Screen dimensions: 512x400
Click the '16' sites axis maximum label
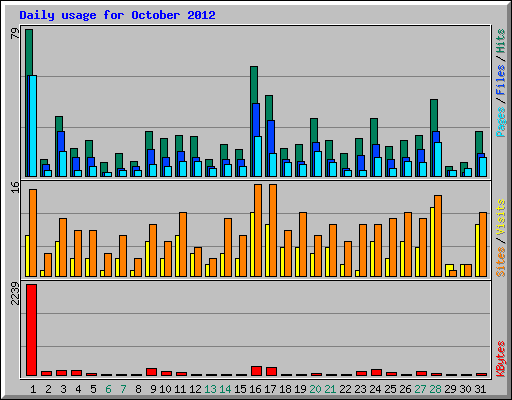15,187
